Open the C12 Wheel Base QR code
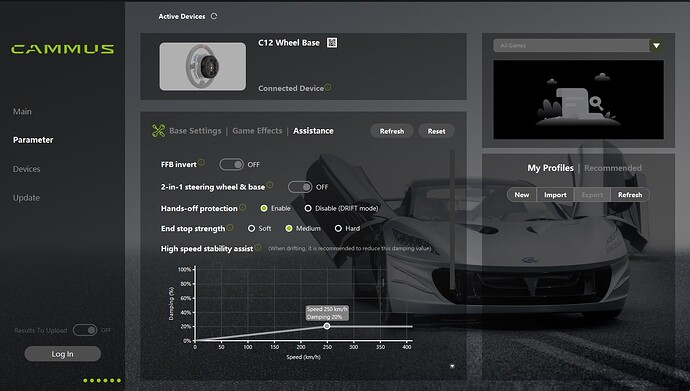690x391 pixels. pyautogui.click(x=332, y=43)
